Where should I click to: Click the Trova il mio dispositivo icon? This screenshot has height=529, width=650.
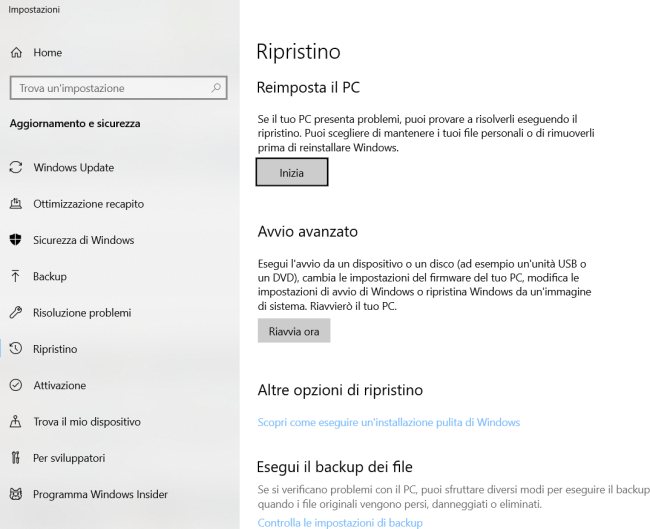coord(15,422)
